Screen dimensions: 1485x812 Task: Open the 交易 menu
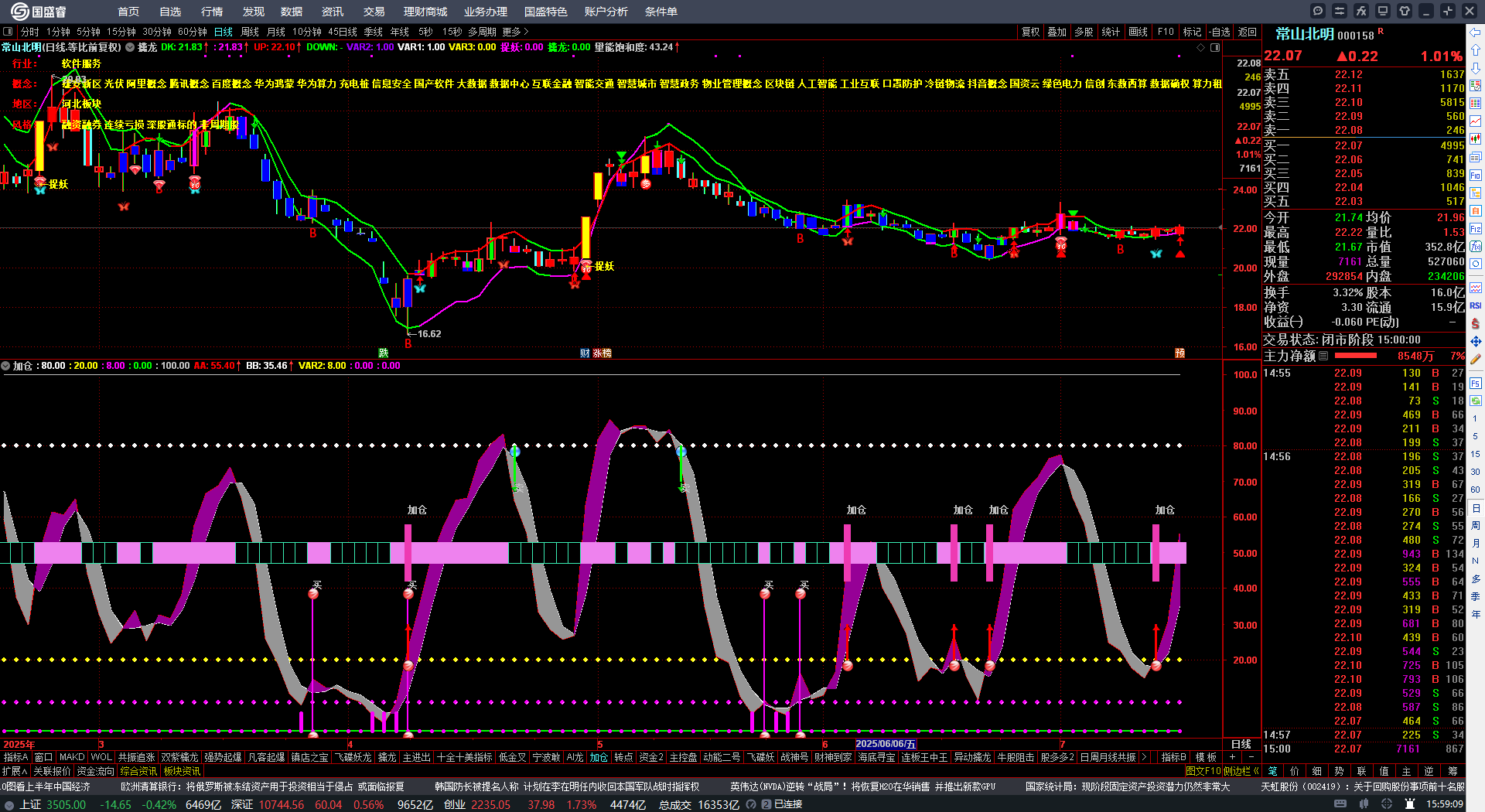(374, 12)
